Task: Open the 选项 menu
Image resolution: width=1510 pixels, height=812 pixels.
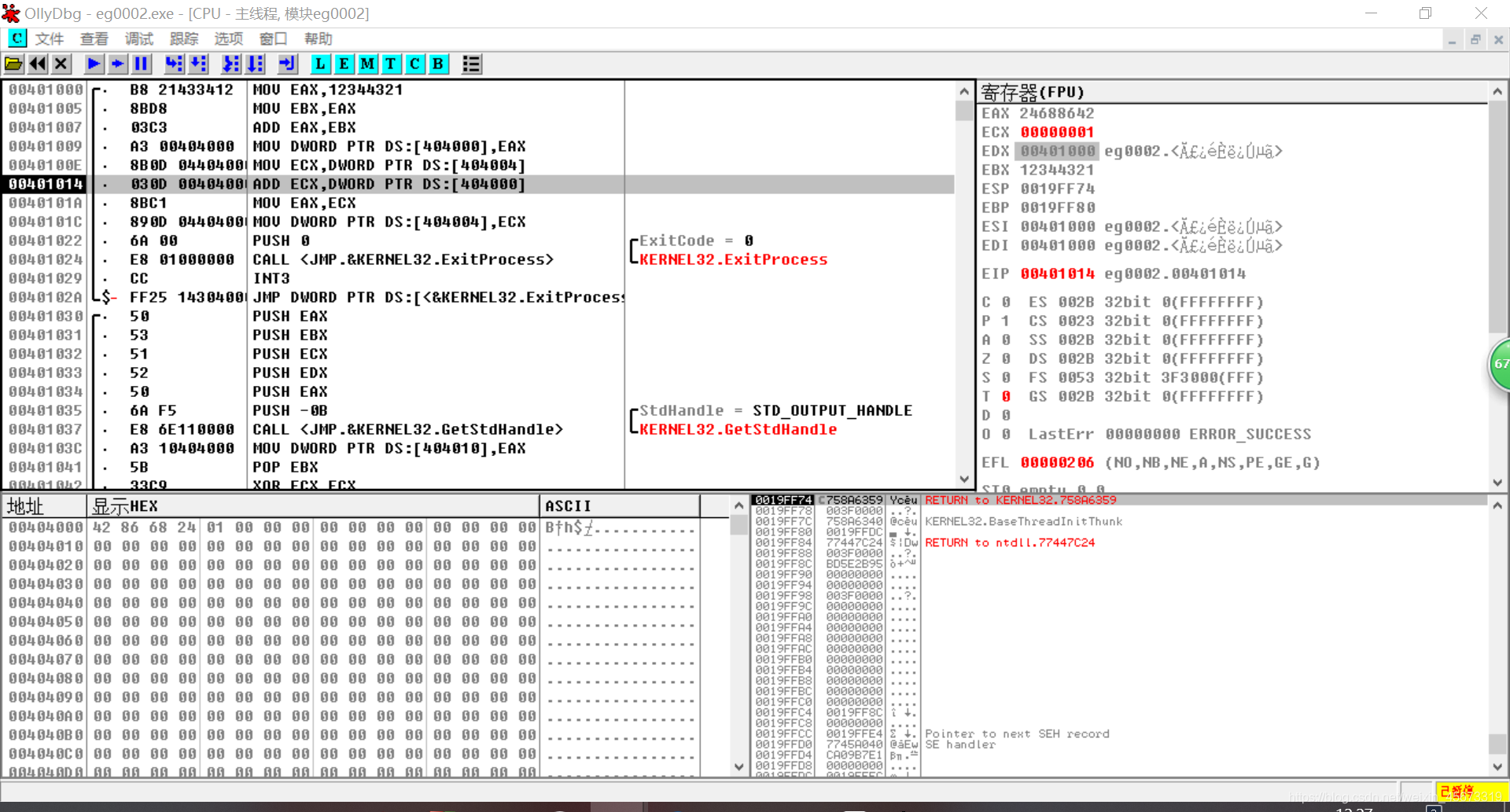Action: coord(229,39)
